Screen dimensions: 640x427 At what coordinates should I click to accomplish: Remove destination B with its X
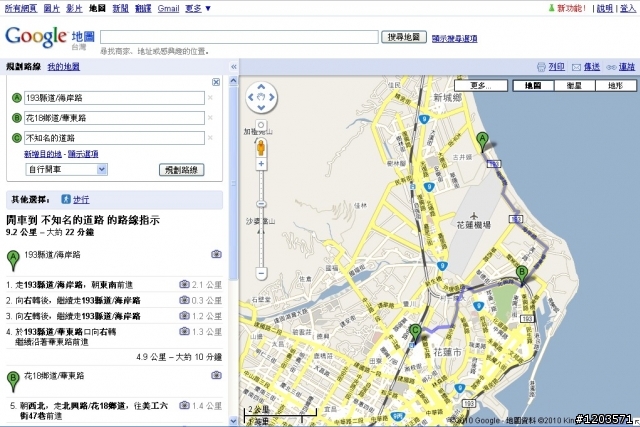pyautogui.click(x=210, y=118)
